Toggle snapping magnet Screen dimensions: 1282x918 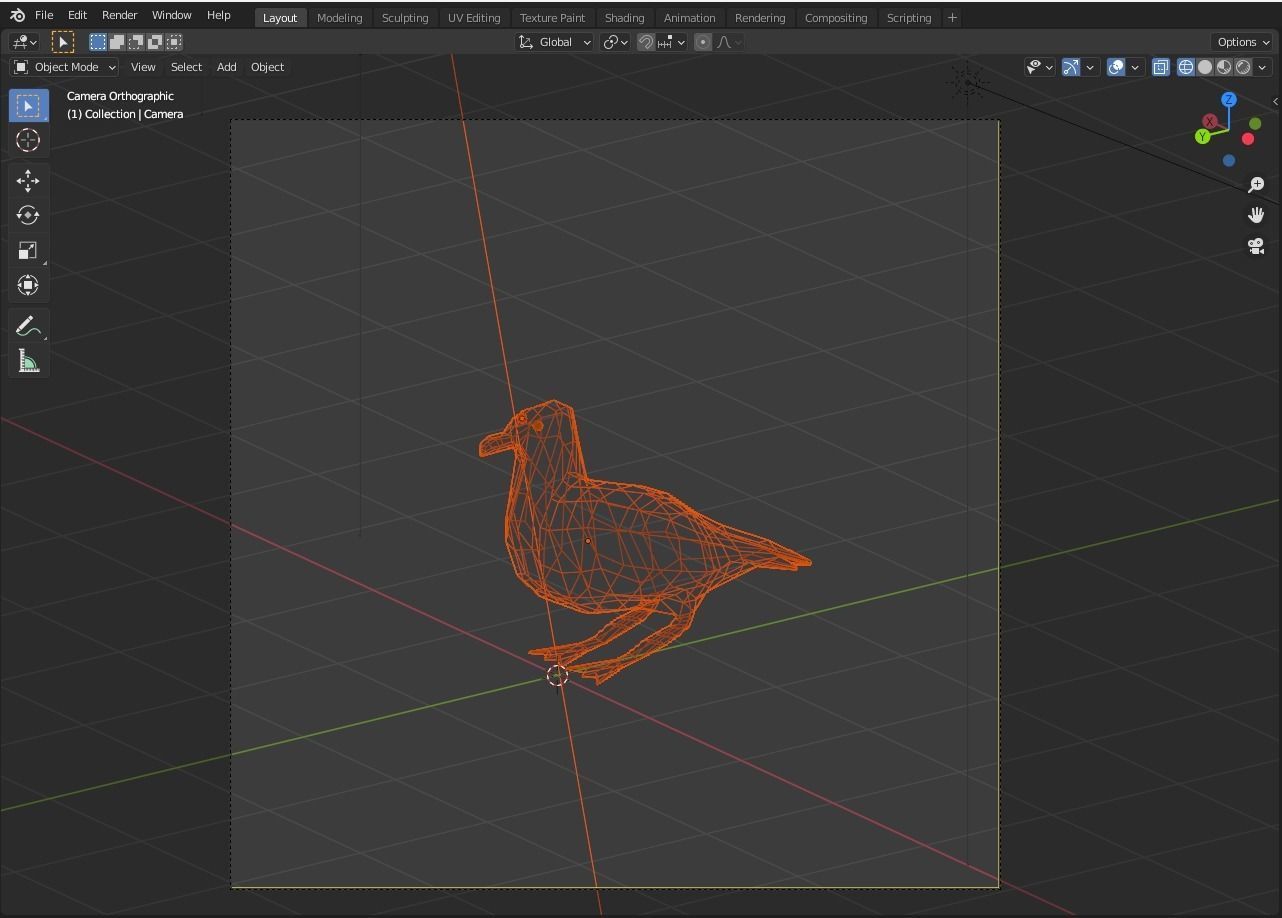coord(646,42)
